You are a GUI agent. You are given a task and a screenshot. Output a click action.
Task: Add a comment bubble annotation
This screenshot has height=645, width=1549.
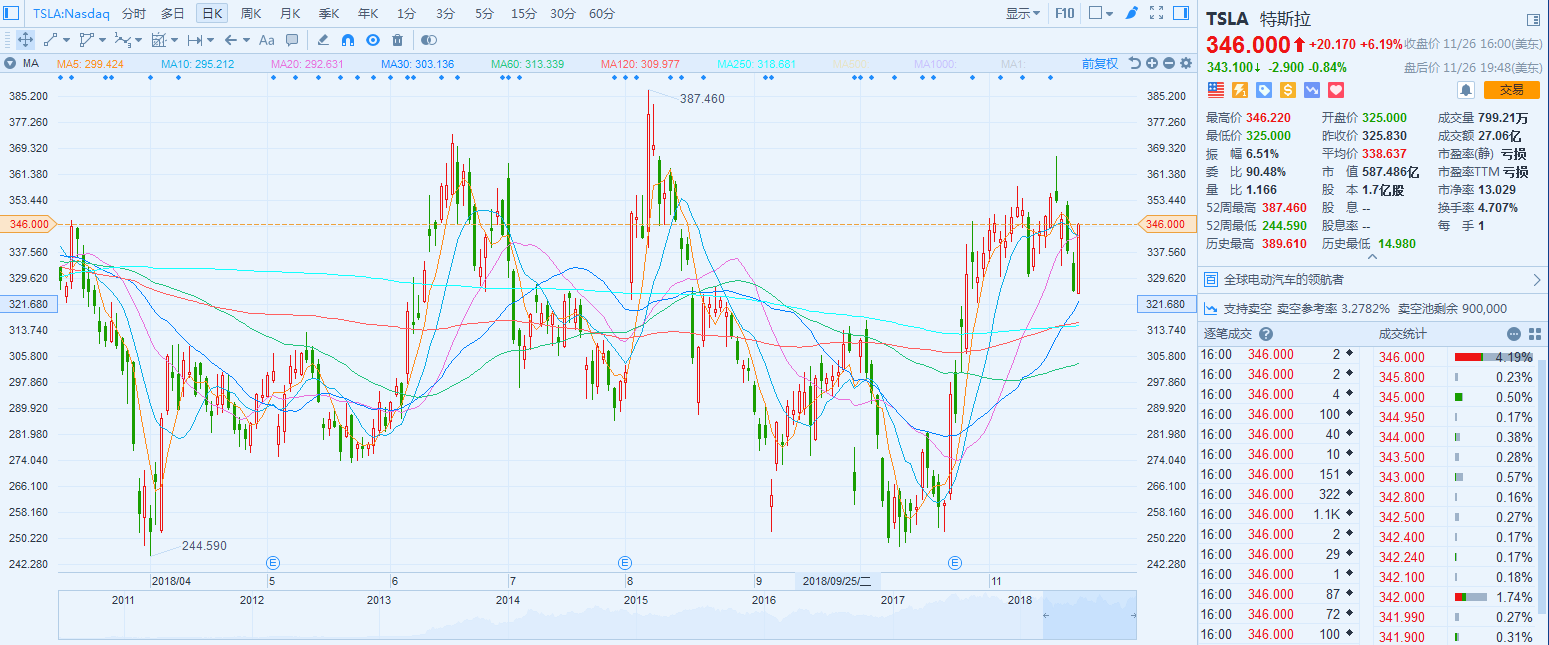[292, 40]
